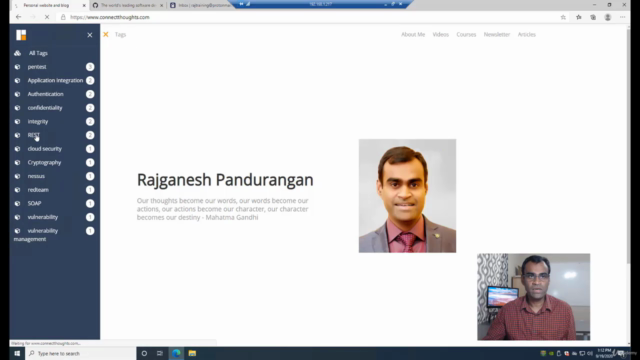Click the All Tags icon

18,53
